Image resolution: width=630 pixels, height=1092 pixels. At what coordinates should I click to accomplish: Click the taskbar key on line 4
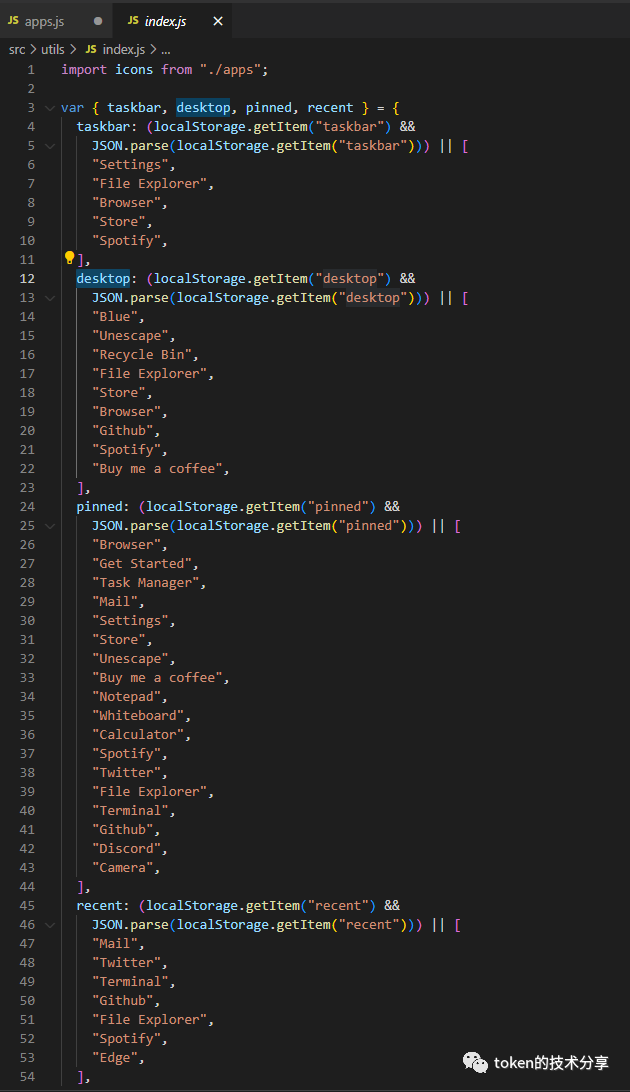click(x=103, y=127)
